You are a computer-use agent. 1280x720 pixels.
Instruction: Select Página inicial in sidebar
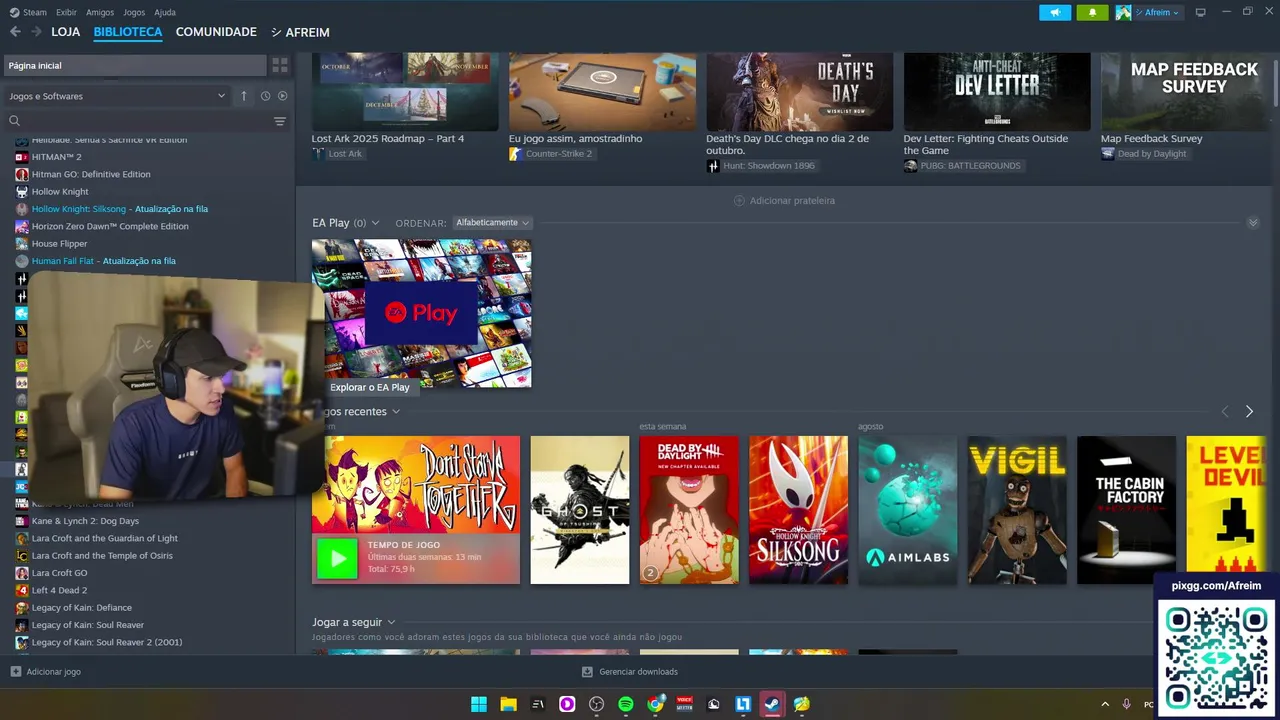134,65
